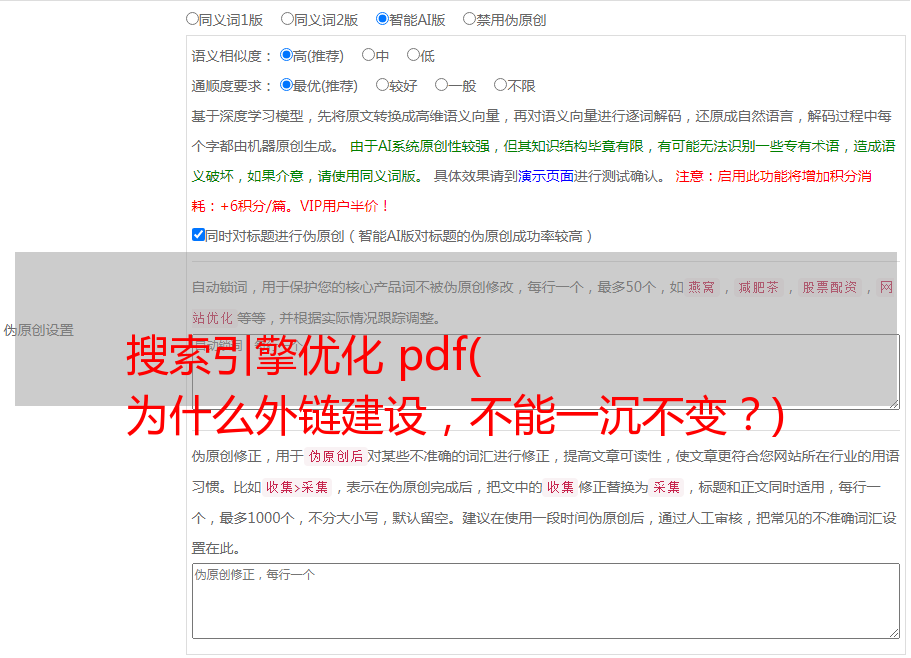This screenshot has width=911, height=658.
Task: Click the 自动锁词 text area
Action: click(546, 372)
